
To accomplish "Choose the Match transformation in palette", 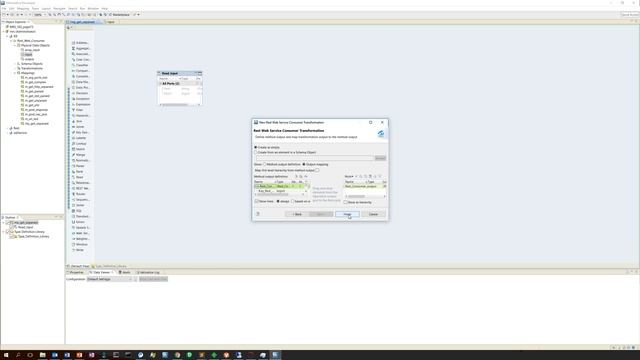I will coord(78,149).
